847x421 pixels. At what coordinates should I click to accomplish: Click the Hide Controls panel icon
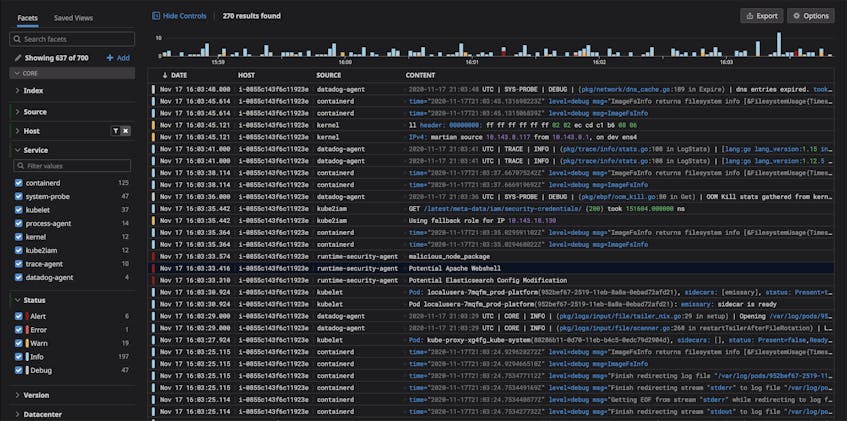click(x=156, y=16)
